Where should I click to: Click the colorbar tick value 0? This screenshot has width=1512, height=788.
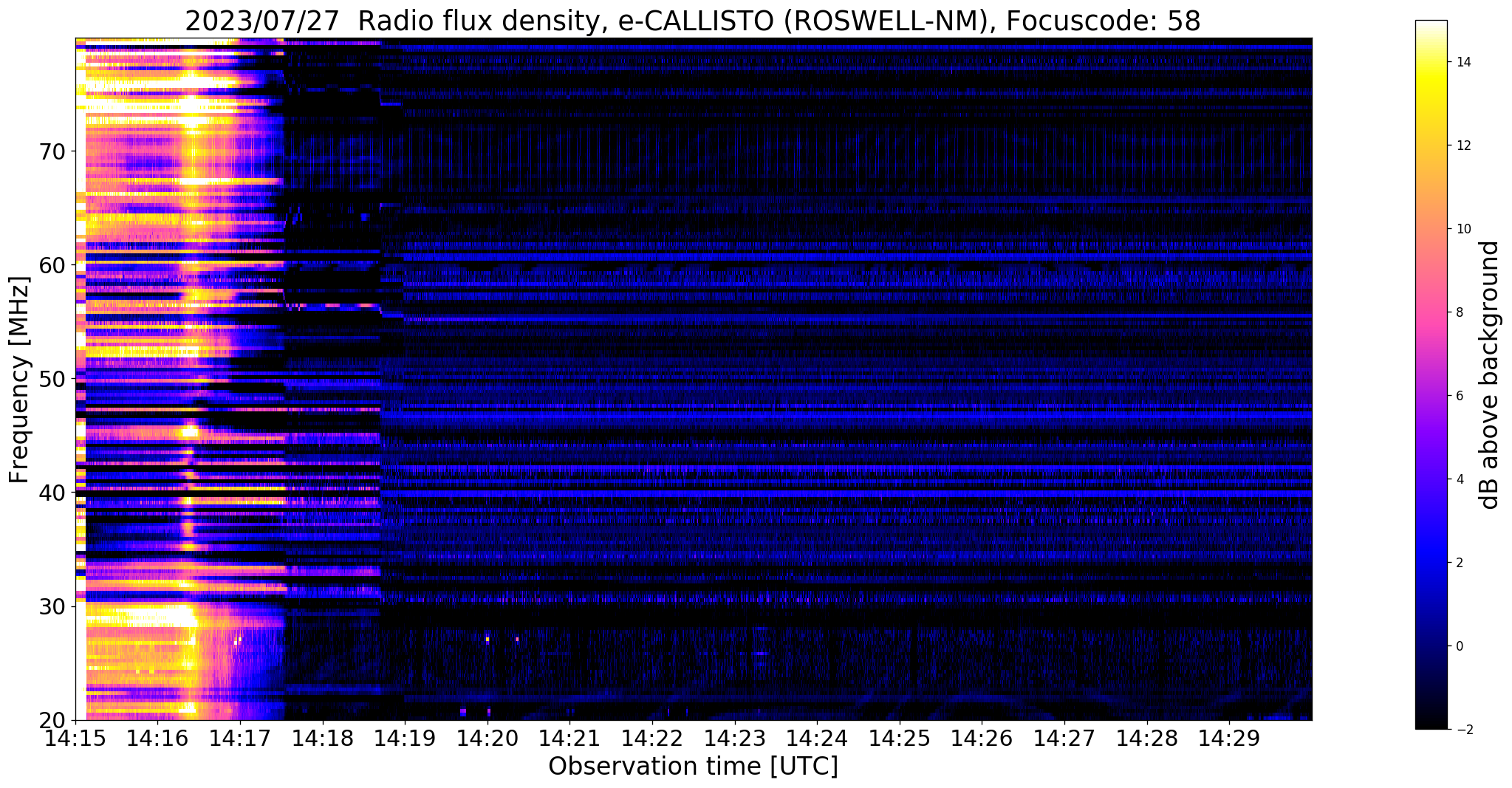pyautogui.click(x=1460, y=646)
